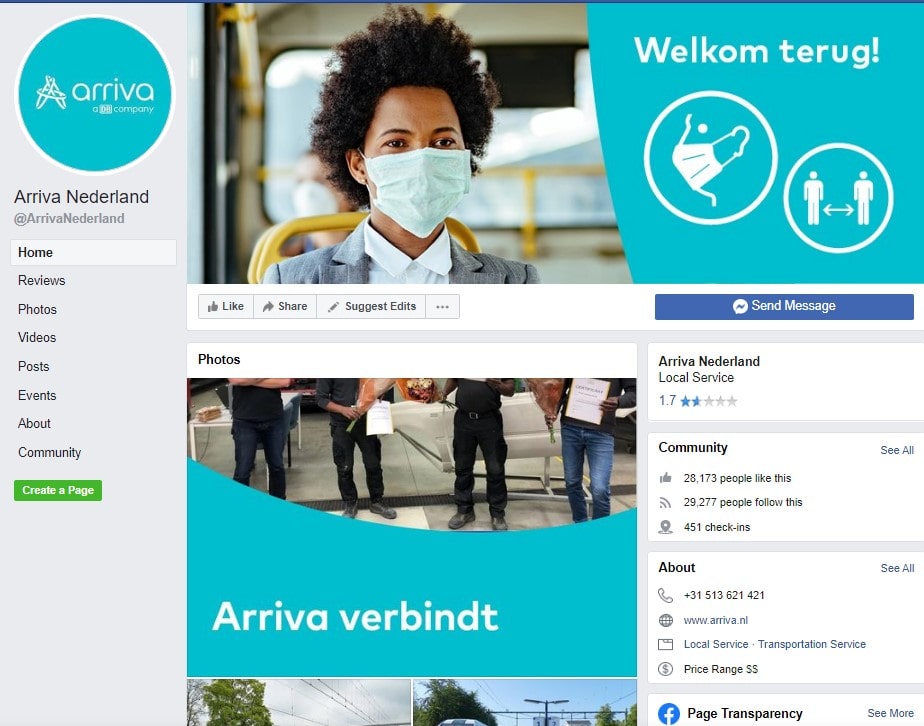The image size is (924, 726).
Task: Click the Transportation Service category link
Action: 811,644
